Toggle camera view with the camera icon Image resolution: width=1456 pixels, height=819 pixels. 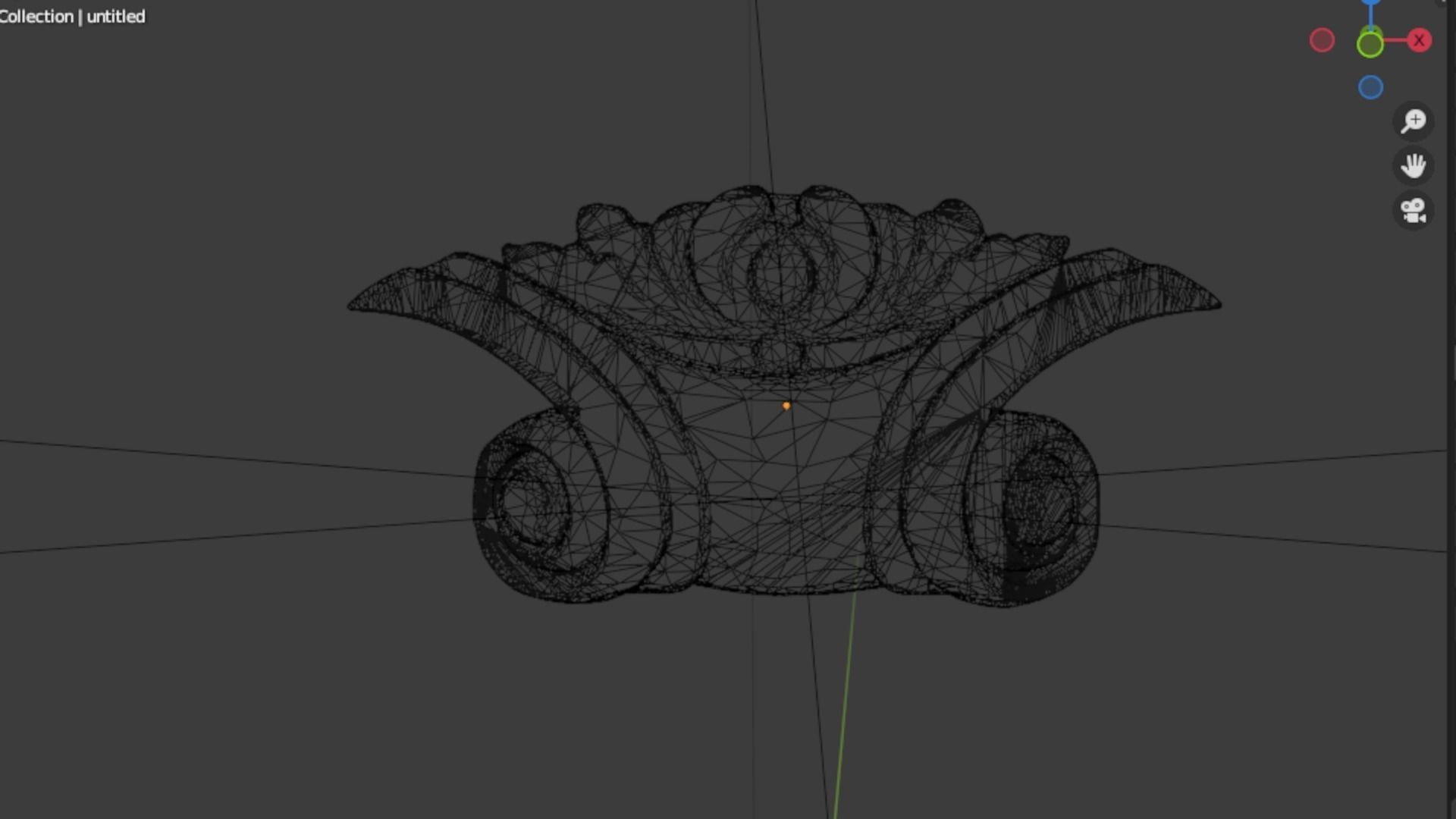(x=1414, y=211)
